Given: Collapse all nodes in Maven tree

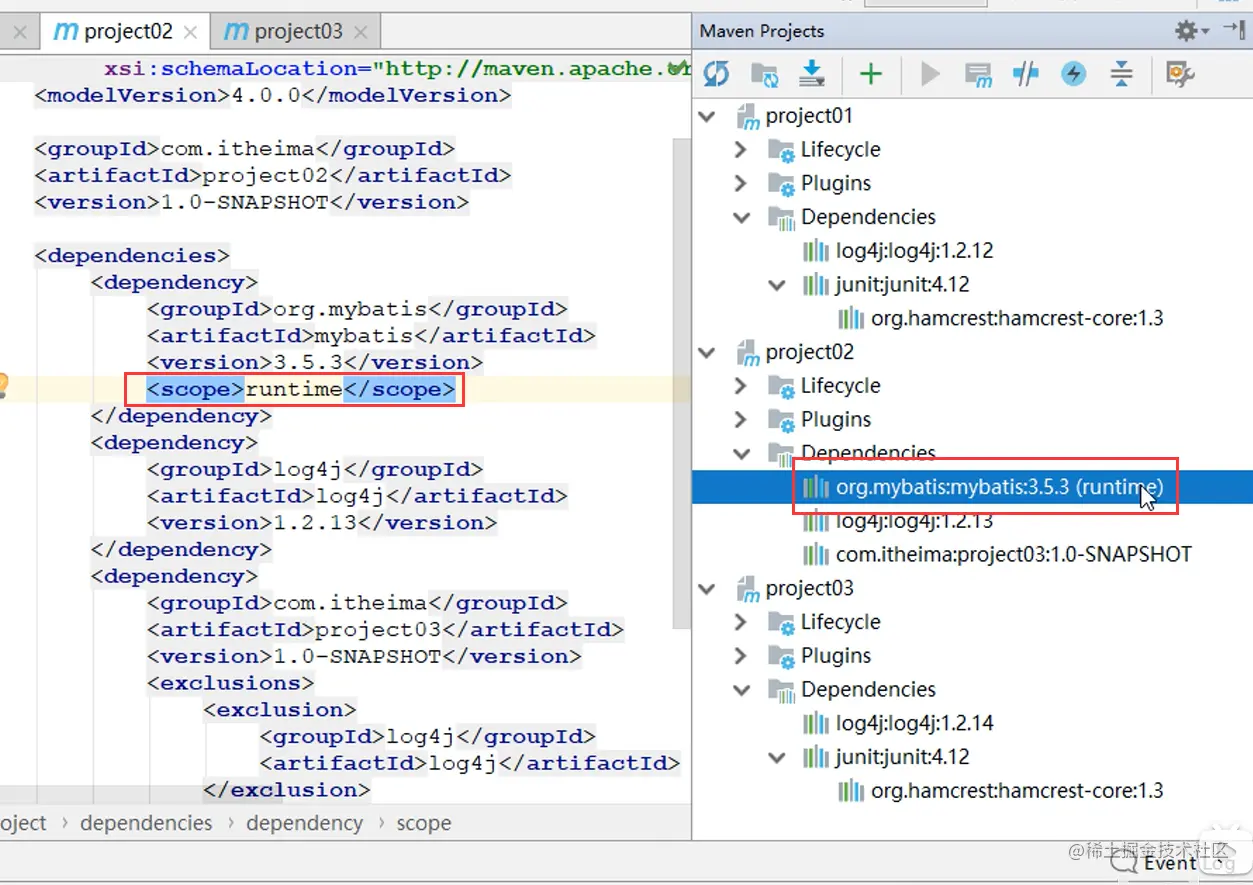Looking at the screenshot, I should pos(1122,73).
